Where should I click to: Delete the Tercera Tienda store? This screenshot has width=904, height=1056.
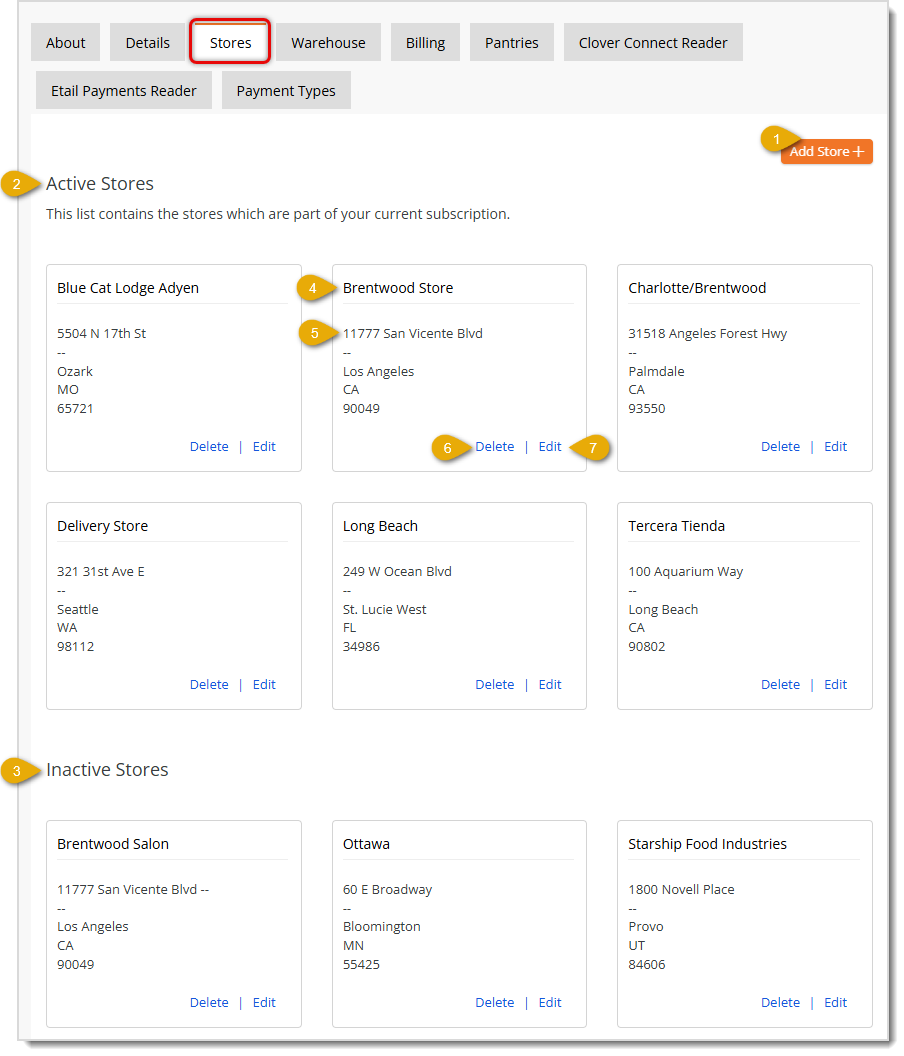[x=780, y=684]
